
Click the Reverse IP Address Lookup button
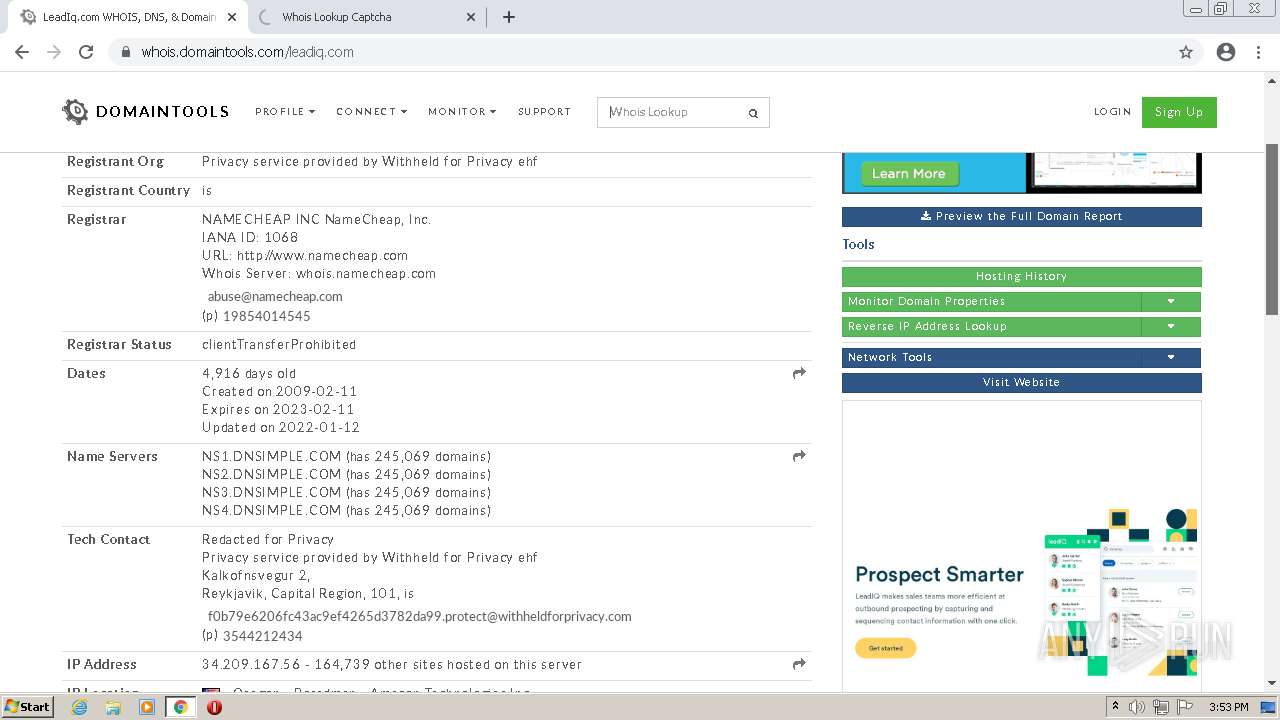tap(991, 326)
